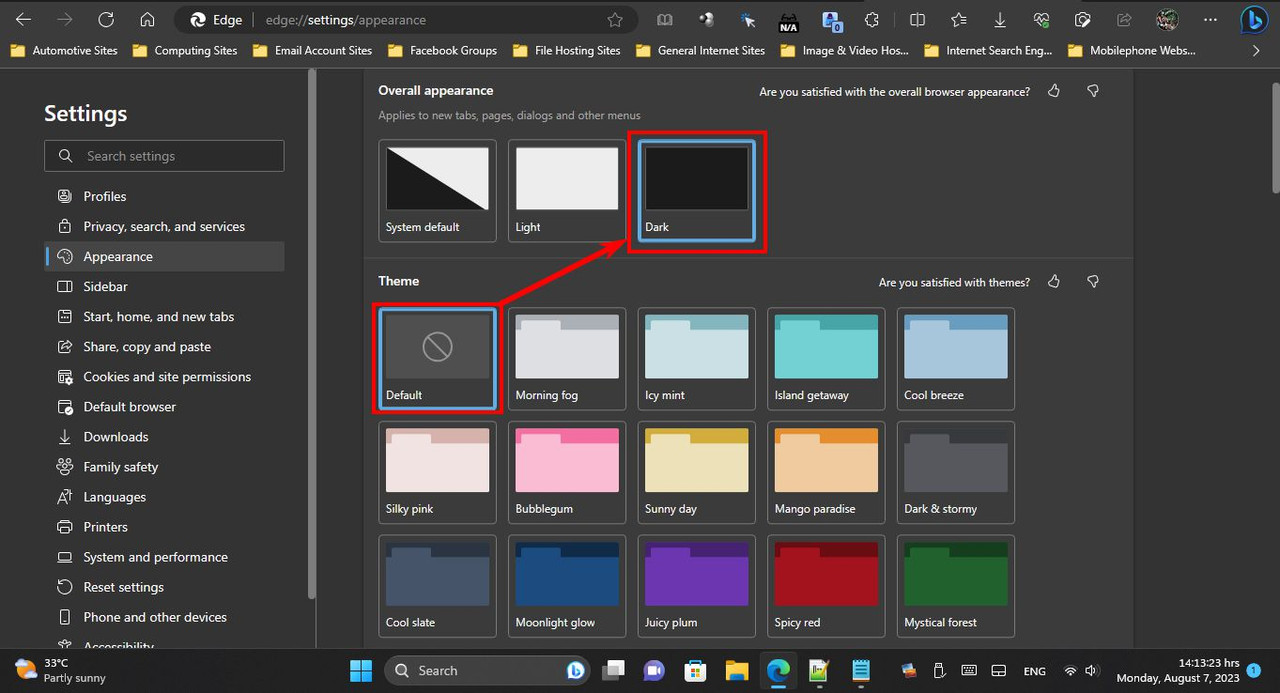This screenshot has width=1280, height=693.
Task: Select Dark overall appearance
Action: [697, 190]
